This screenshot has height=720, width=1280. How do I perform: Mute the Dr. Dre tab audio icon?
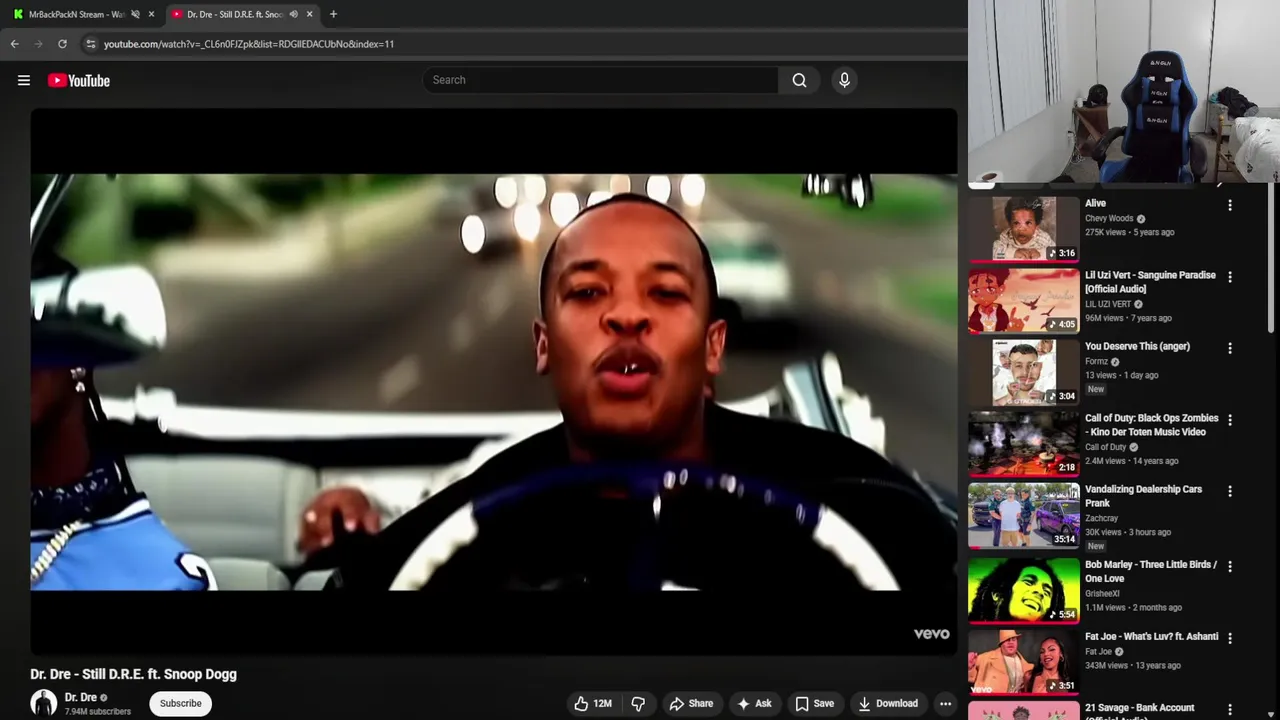(293, 14)
